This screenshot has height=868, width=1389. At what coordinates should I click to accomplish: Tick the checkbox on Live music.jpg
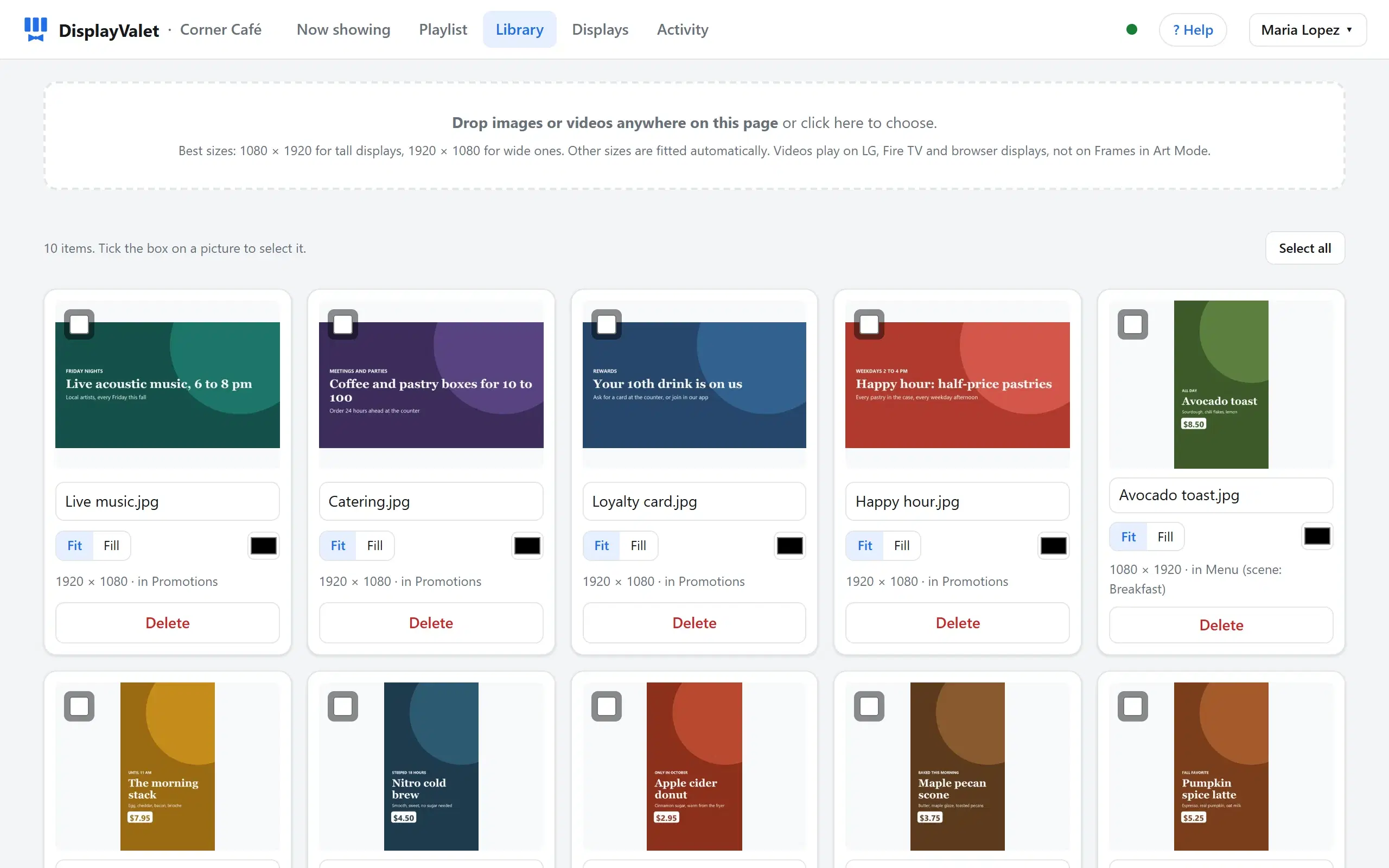tap(79, 324)
